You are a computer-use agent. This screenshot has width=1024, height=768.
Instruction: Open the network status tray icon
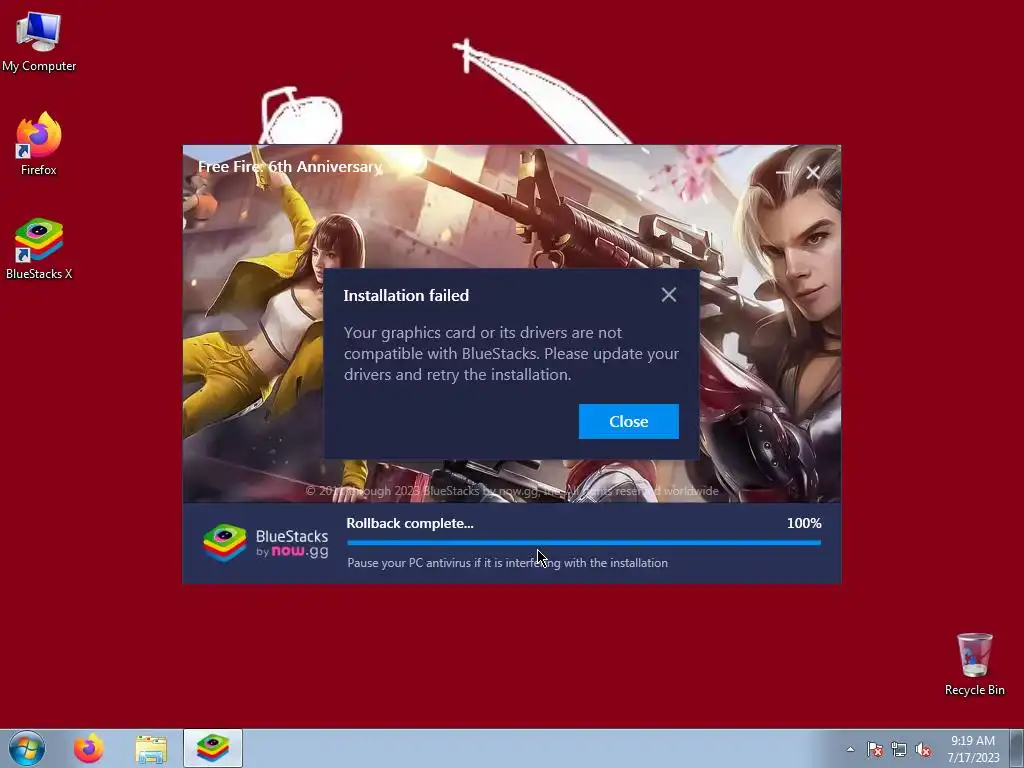tap(899, 749)
